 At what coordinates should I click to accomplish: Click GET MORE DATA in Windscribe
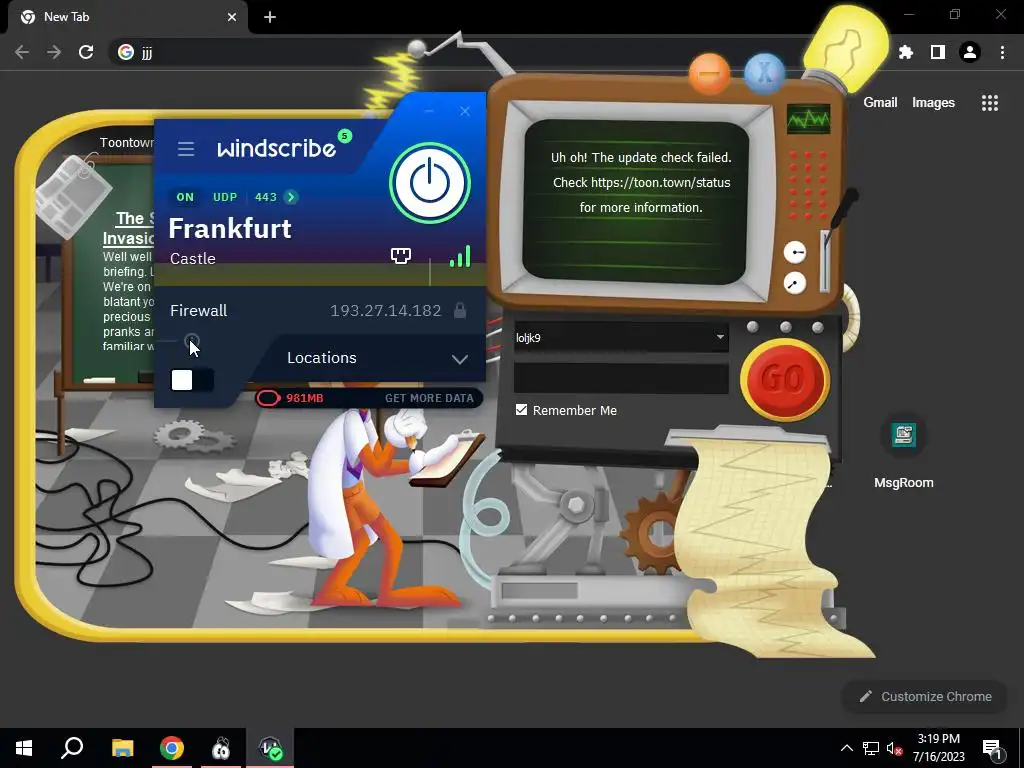coord(429,398)
